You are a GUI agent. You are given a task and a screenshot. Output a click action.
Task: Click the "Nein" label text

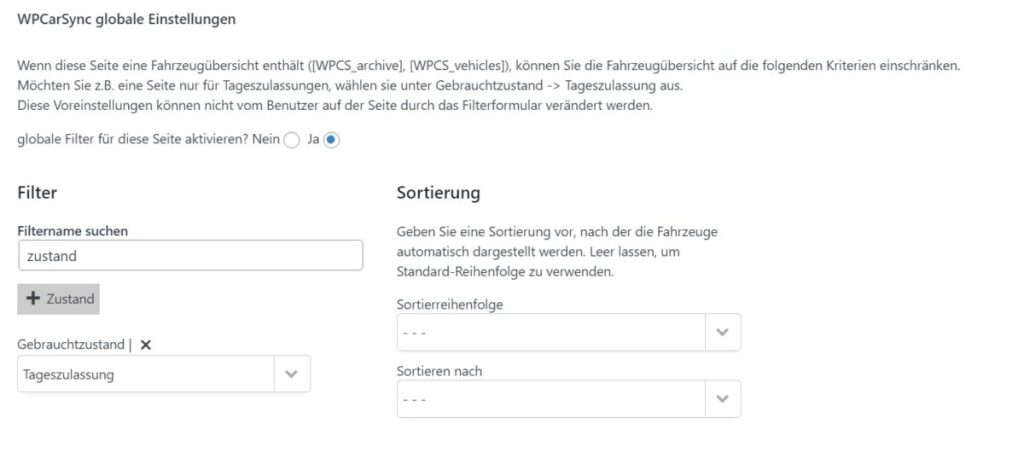click(266, 140)
